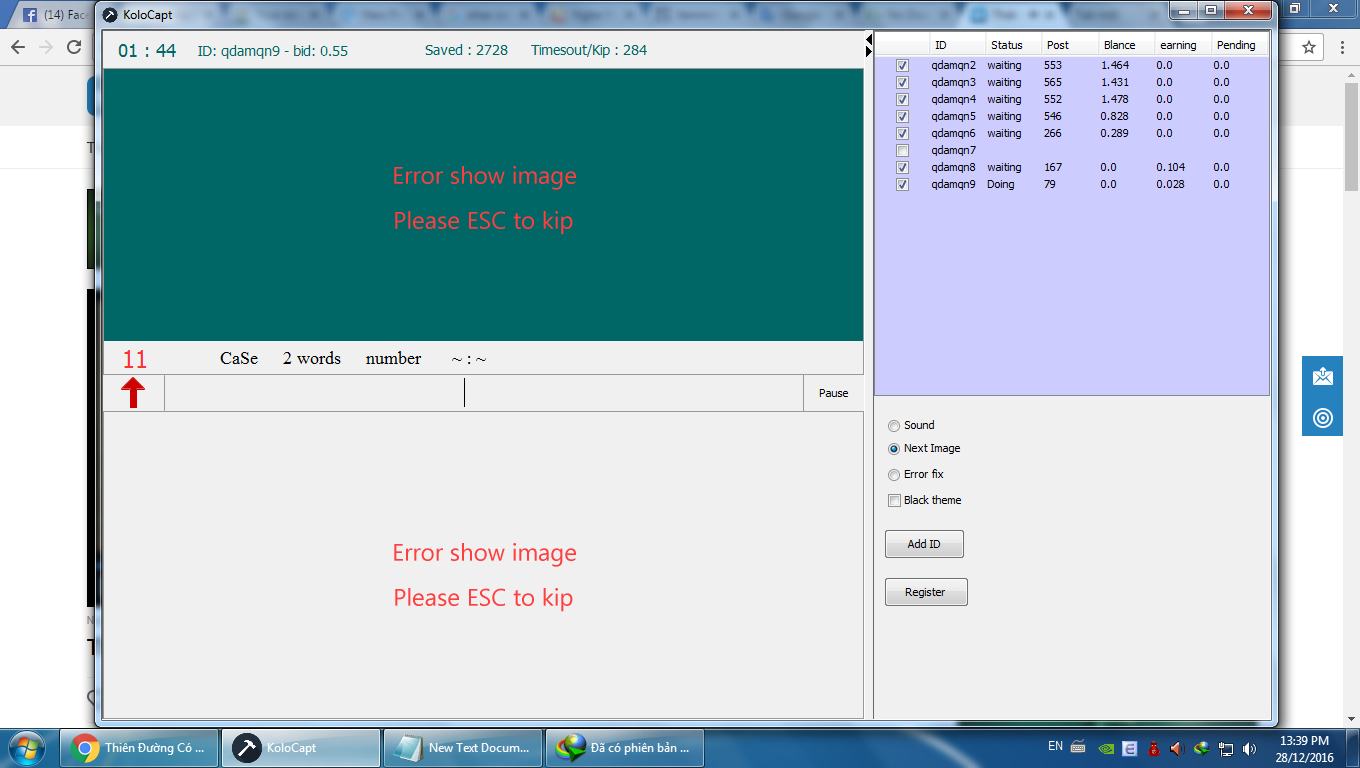Click the earning value 0.104

point(1171,167)
